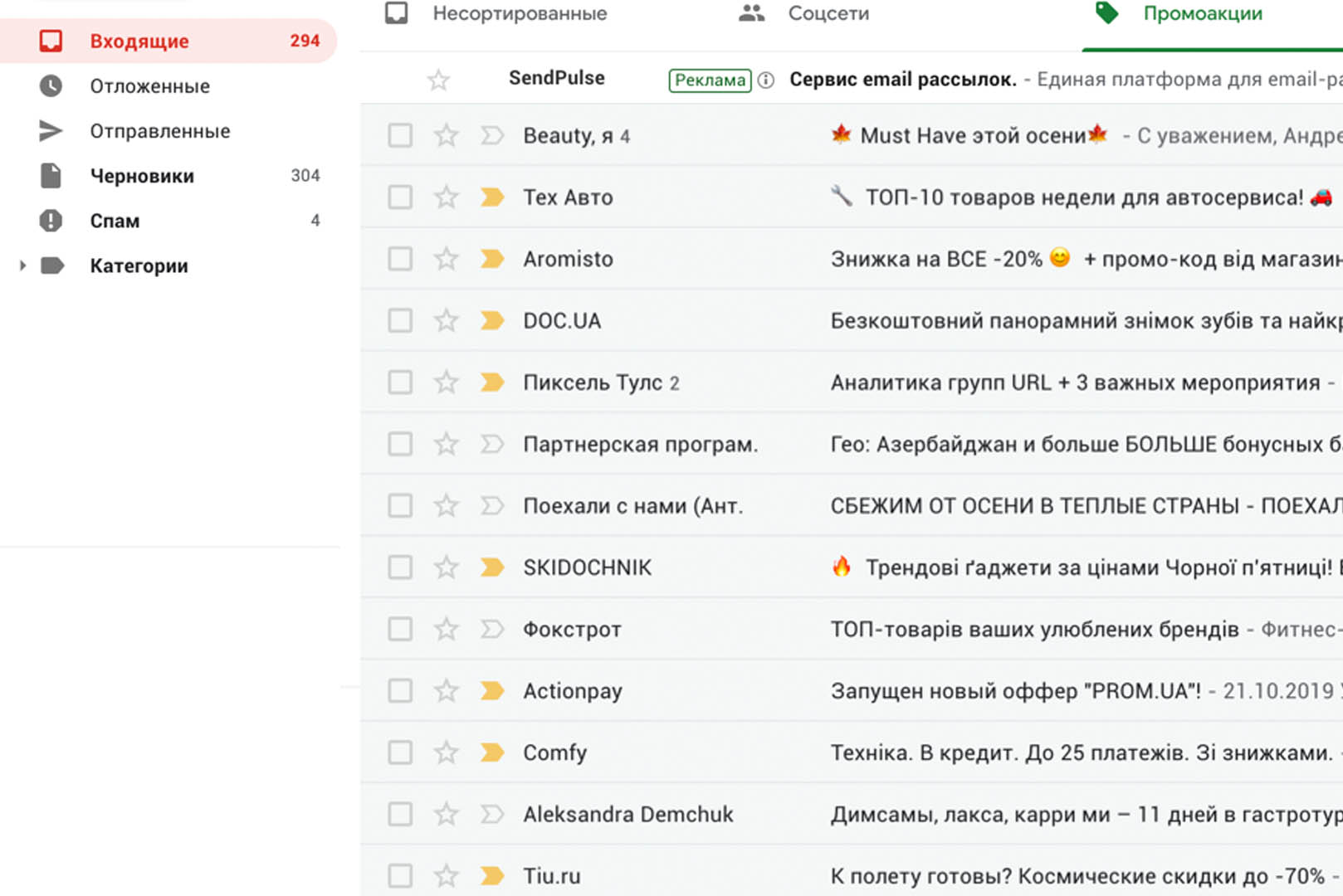Select the Поехали с нами email checkbox
This screenshot has height=896, width=1343.
(400, 505)
